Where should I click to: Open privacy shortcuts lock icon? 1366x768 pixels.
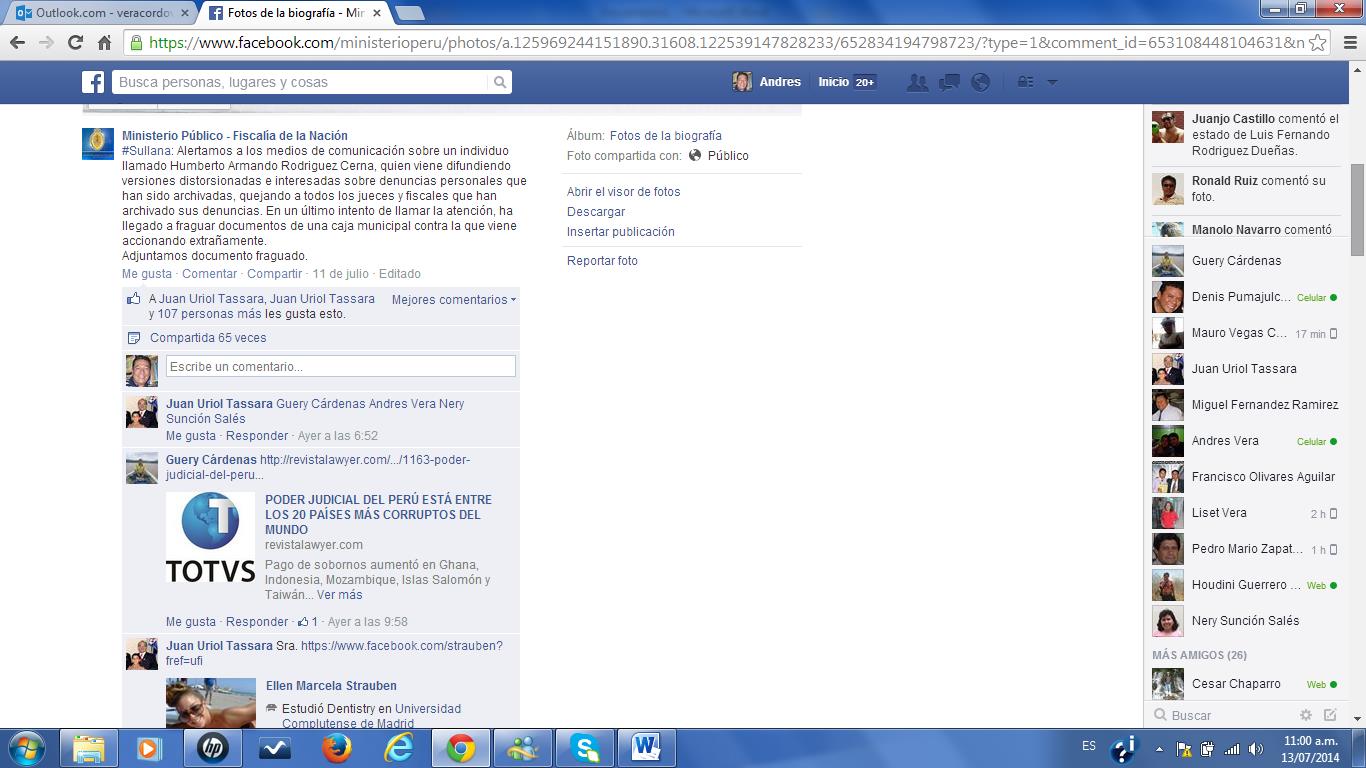click(1025, 82)
